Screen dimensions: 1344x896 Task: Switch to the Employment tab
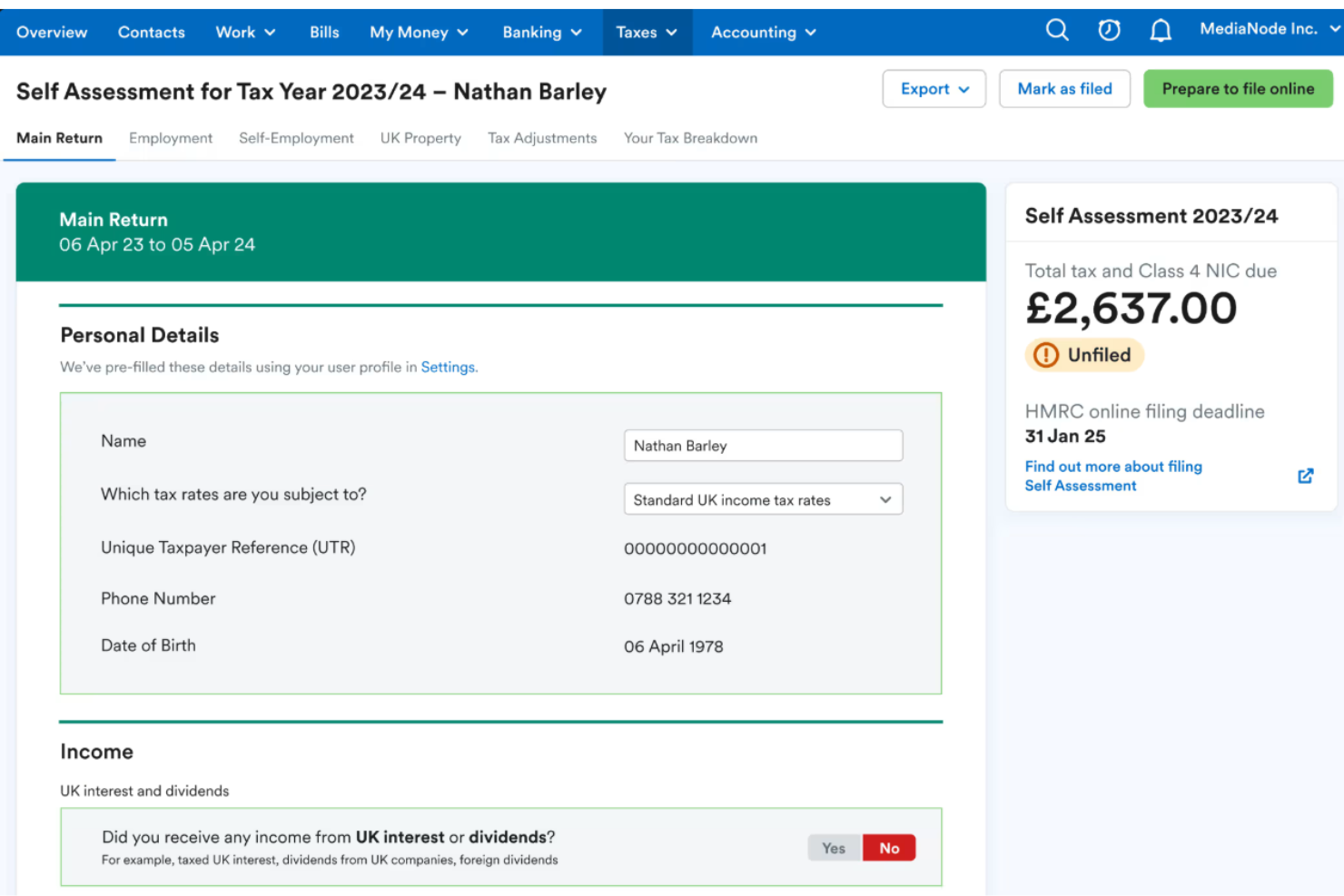(171, 138)
